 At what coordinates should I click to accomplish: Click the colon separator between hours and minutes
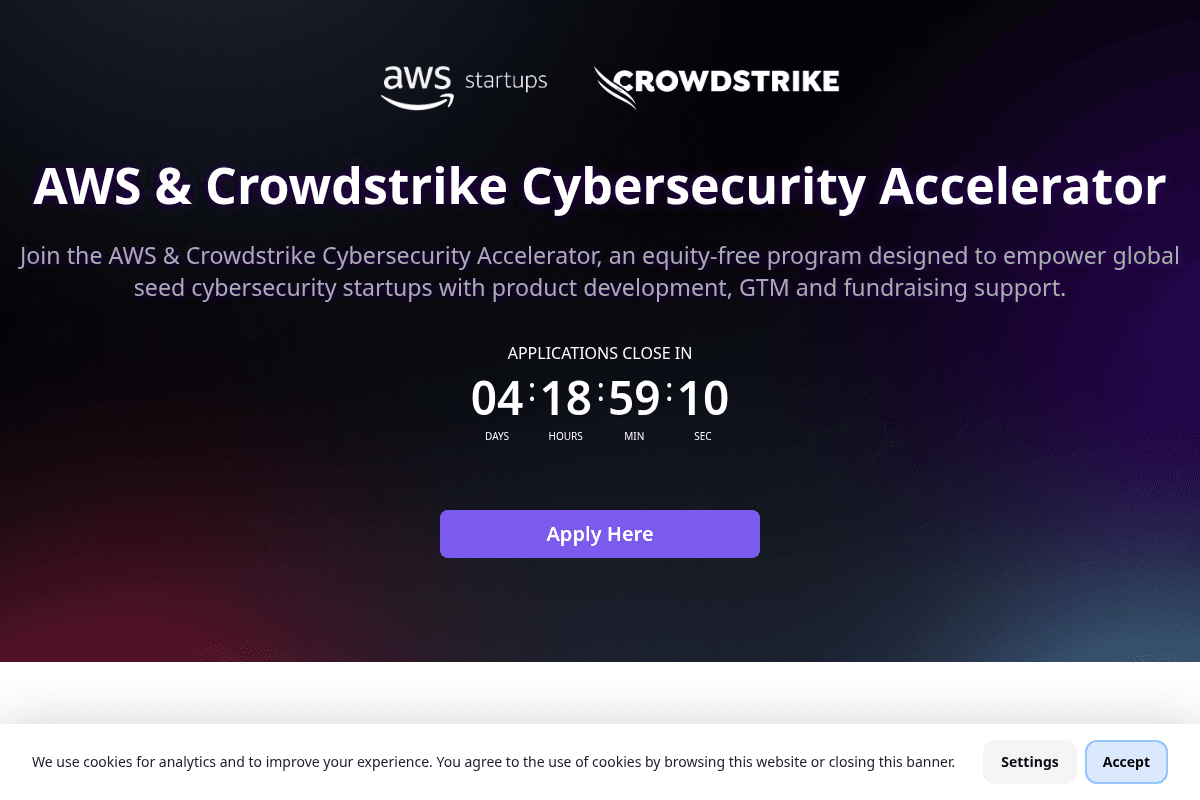pos(600,397)
